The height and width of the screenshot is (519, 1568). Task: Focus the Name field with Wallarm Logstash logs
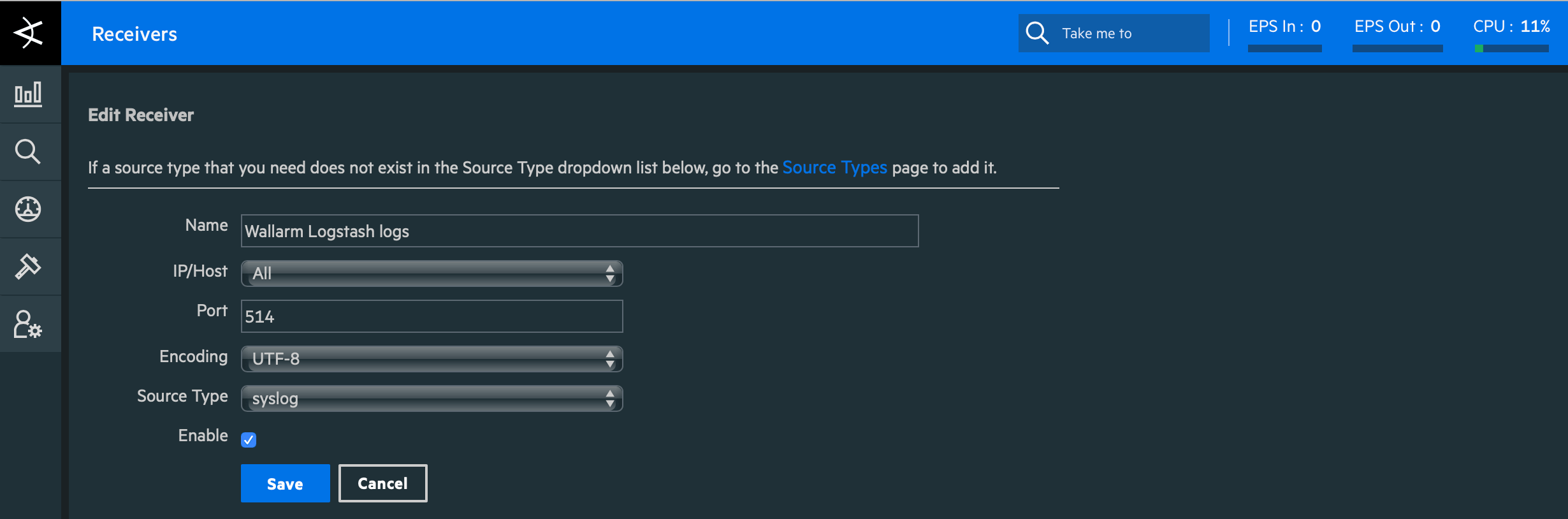coord(579,231)
